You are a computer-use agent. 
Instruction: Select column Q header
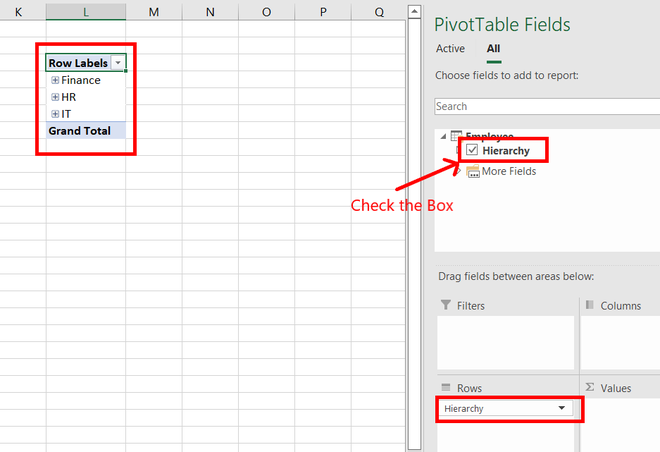coord(379,12)
